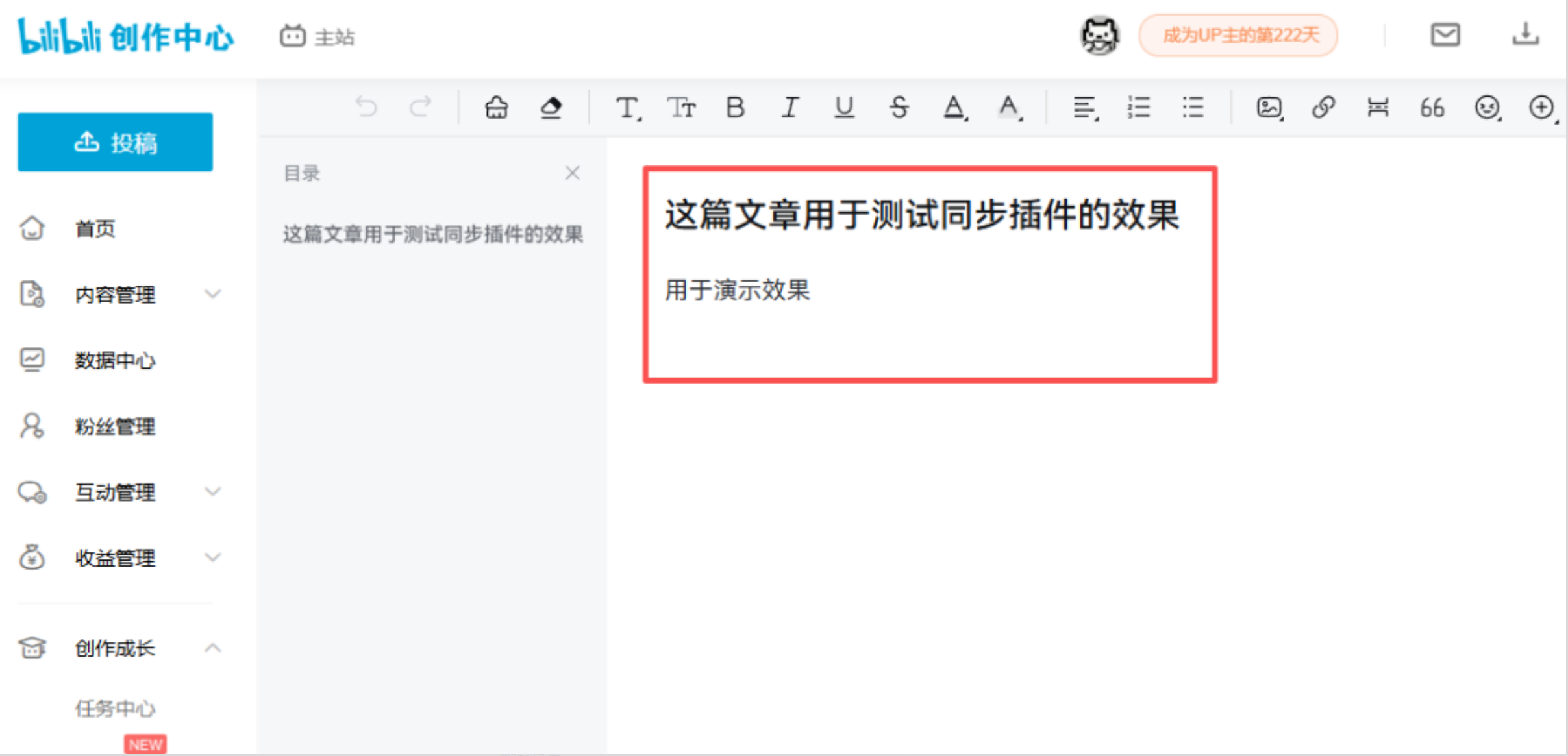Open the 主站 main site link
Screen dimensions: 1568x756
[x=317, y=36]
